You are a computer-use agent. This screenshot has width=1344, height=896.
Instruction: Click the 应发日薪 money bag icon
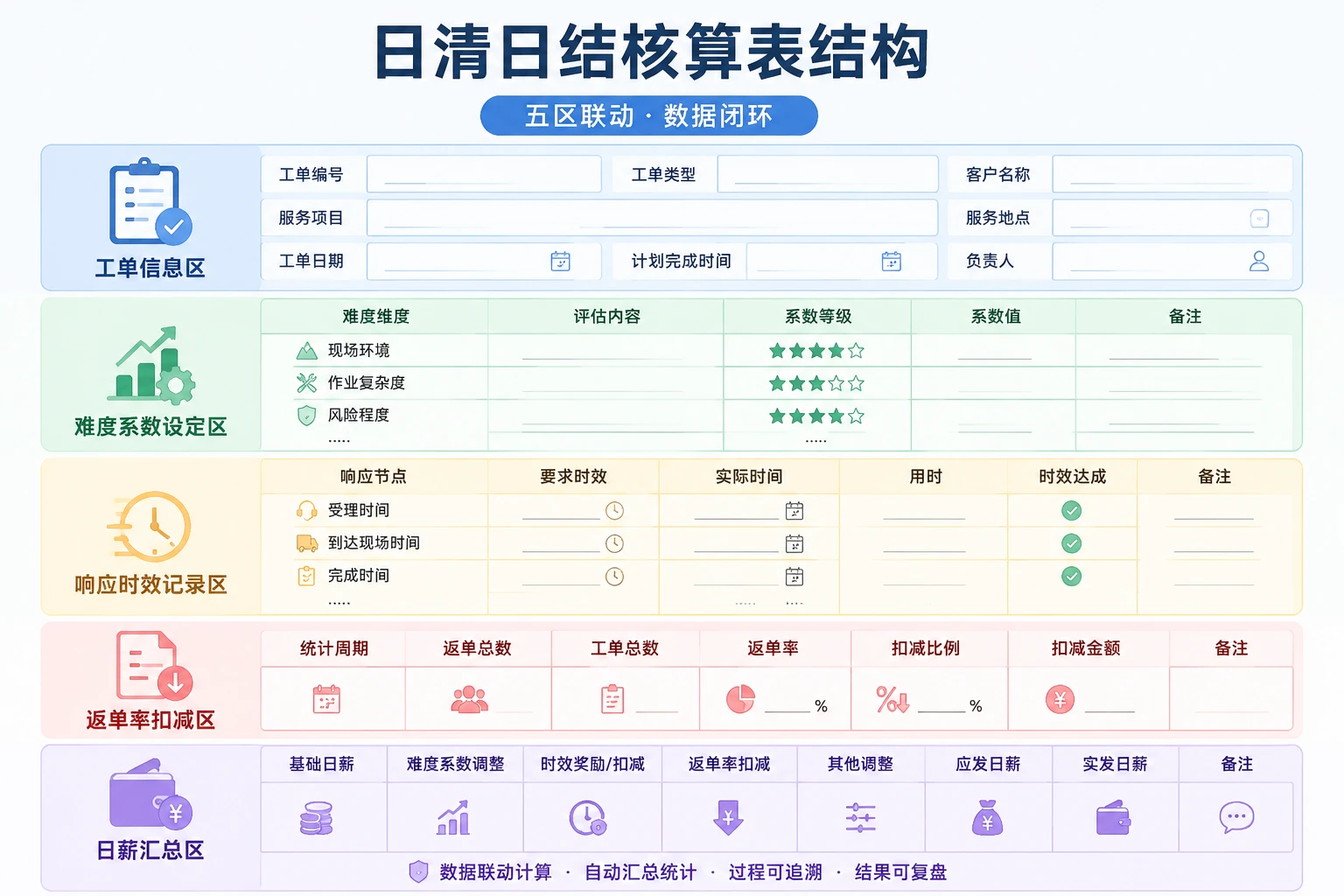[988, 818]
